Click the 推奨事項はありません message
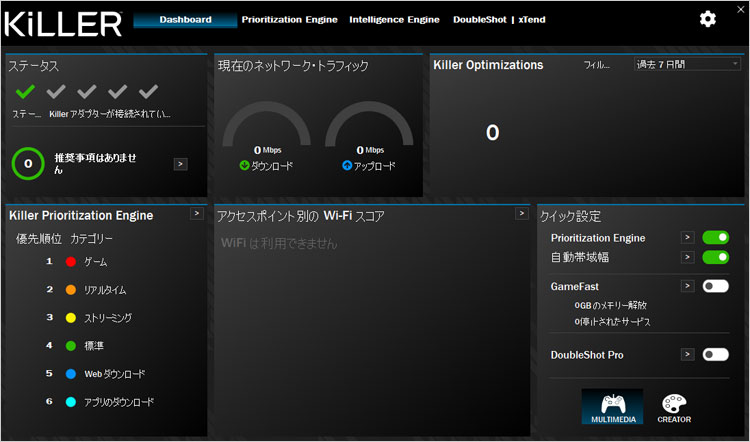This screenshot has height=442, width=750. (95, 163)
